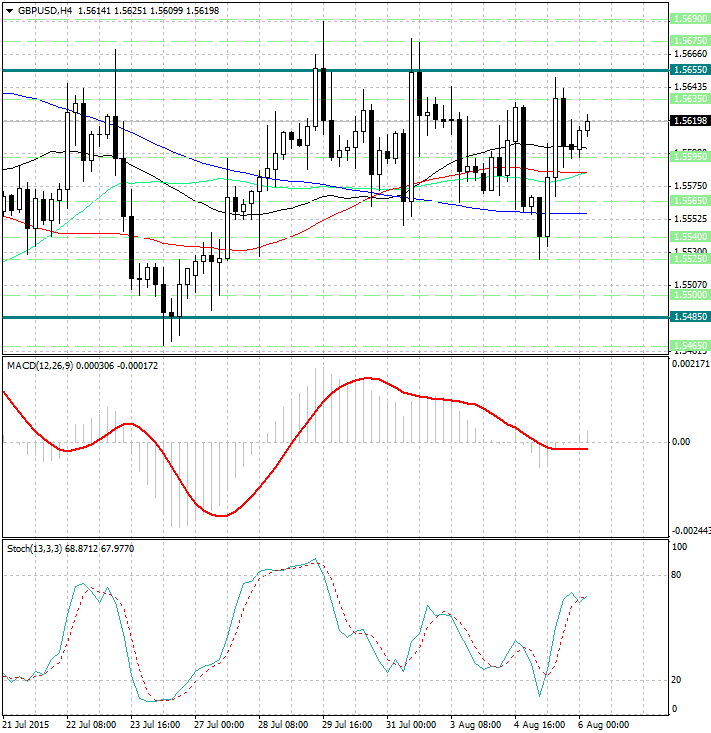The width and height of the screenshot is (711, 733).
Task: Click the 1.55000 green price level tag
Action: tap(690, 295)
